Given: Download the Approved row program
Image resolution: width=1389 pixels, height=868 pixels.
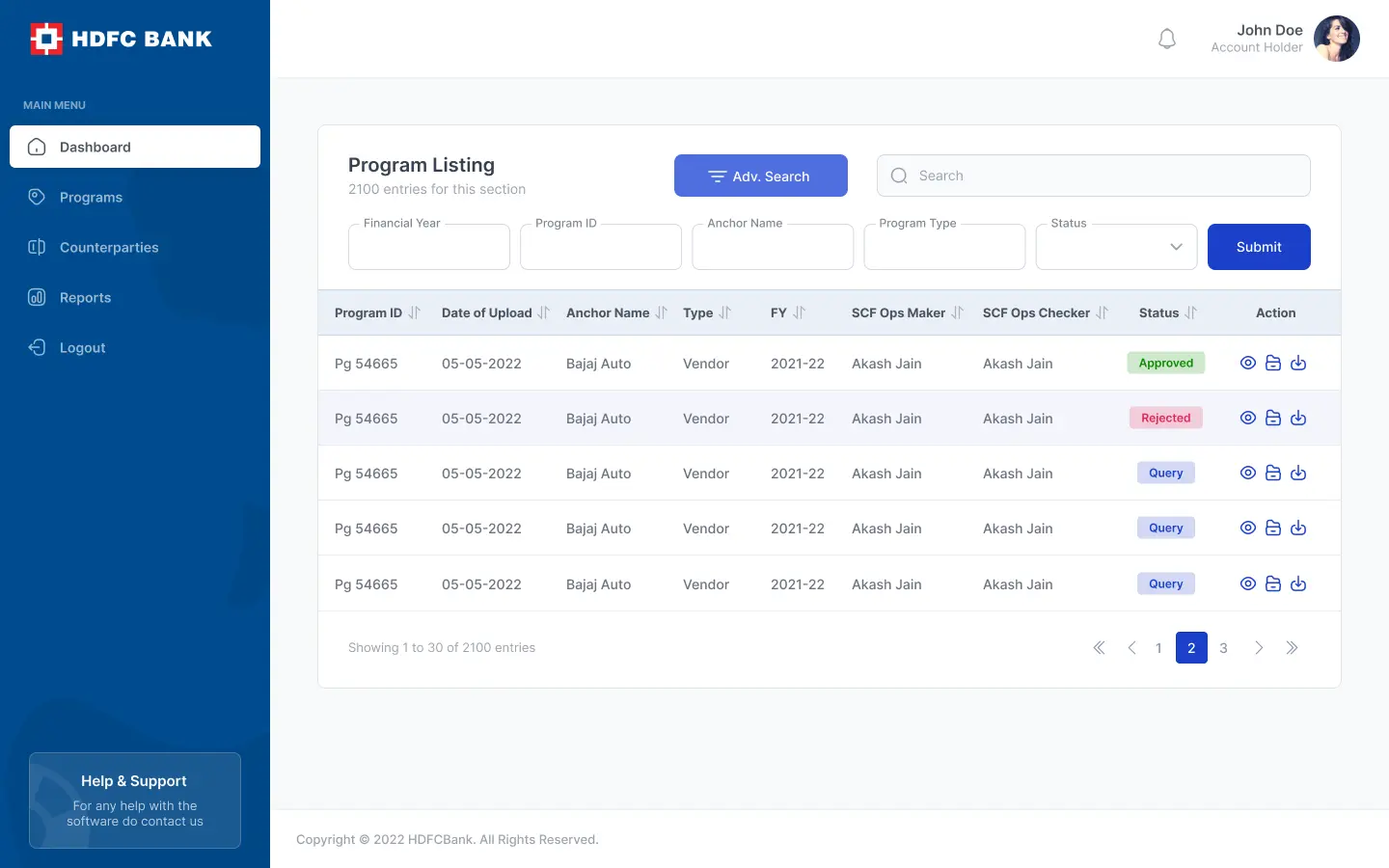Looking at the screenshot, I should [1298, 363].
